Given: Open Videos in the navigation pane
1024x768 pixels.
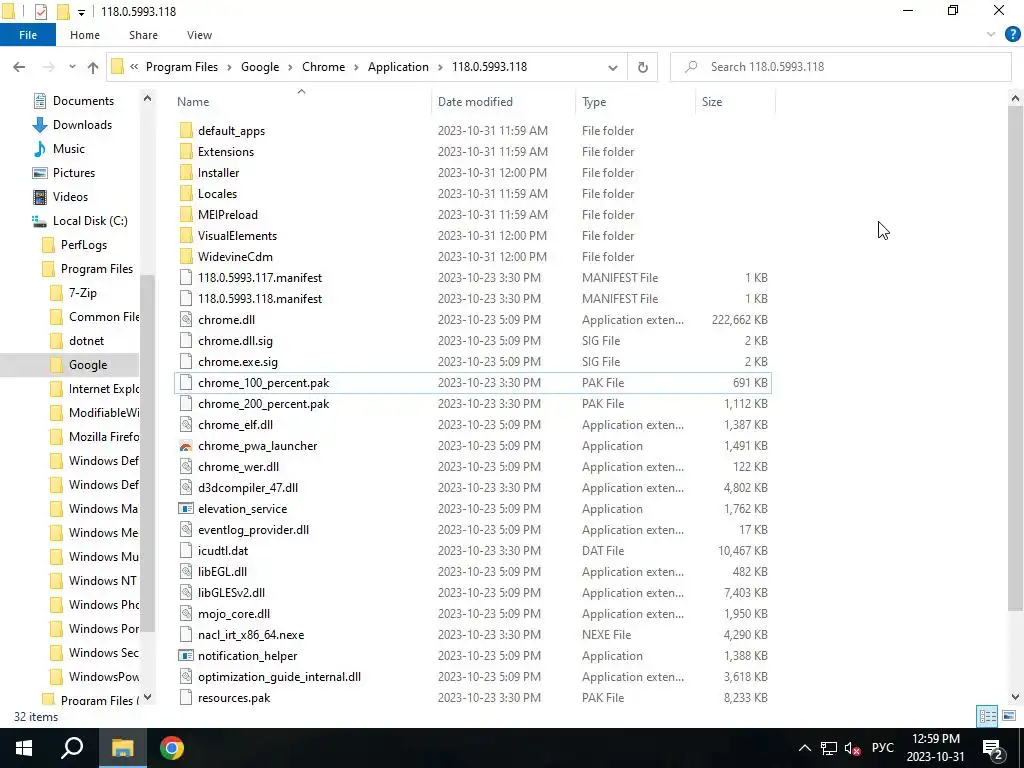Looking at the screenshot, I should (69, 197).
